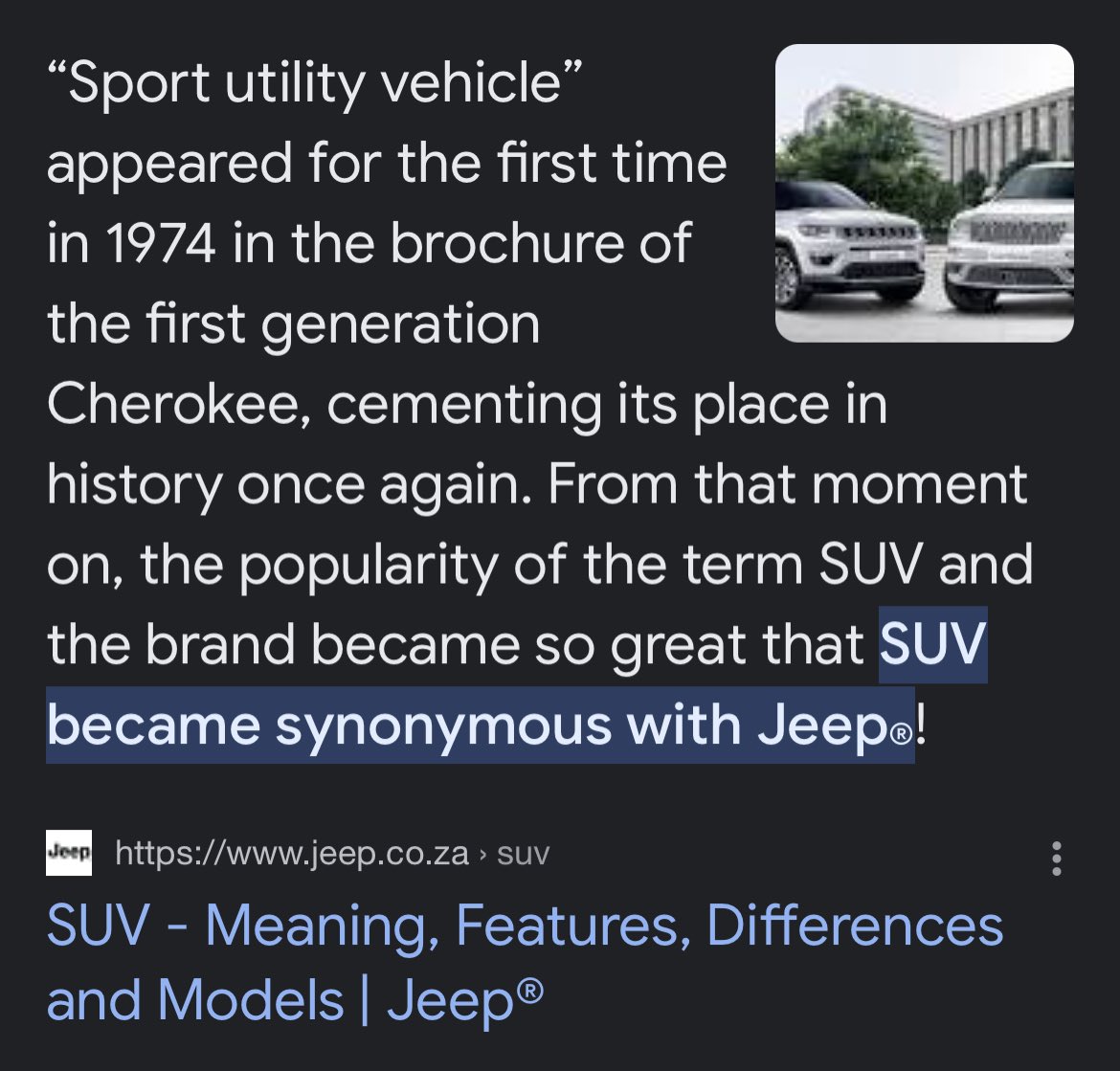Click the right Jeep SUV in thumbnail

[x=1009, y=237]
